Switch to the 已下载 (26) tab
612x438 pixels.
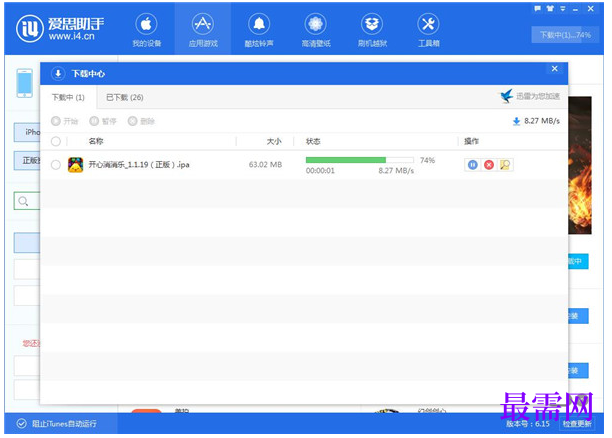[x=125, y=97]
